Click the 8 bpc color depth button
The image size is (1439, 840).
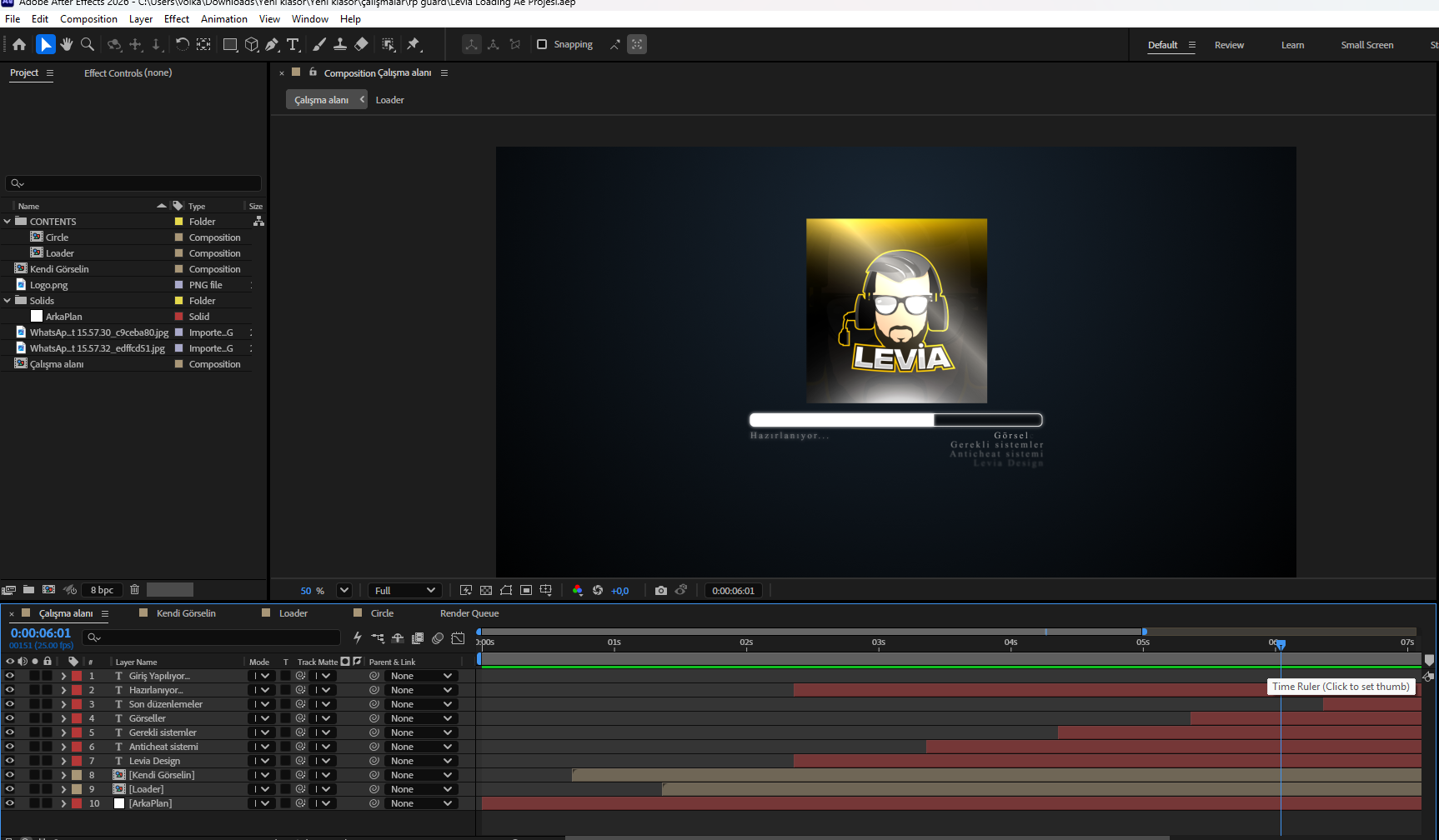tap(102, 590)
